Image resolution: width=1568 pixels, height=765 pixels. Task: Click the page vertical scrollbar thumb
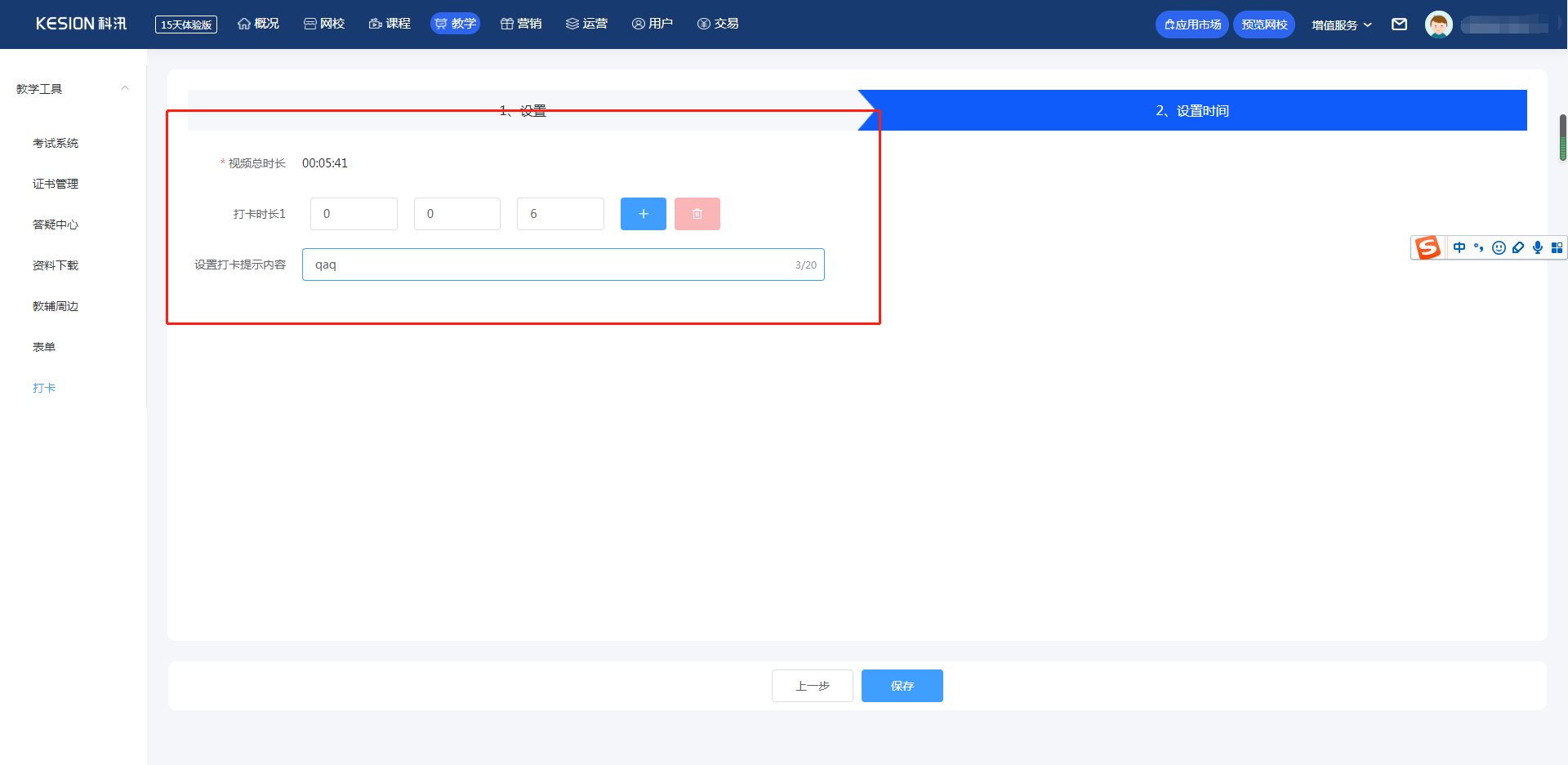click(x=1563, y=137)
